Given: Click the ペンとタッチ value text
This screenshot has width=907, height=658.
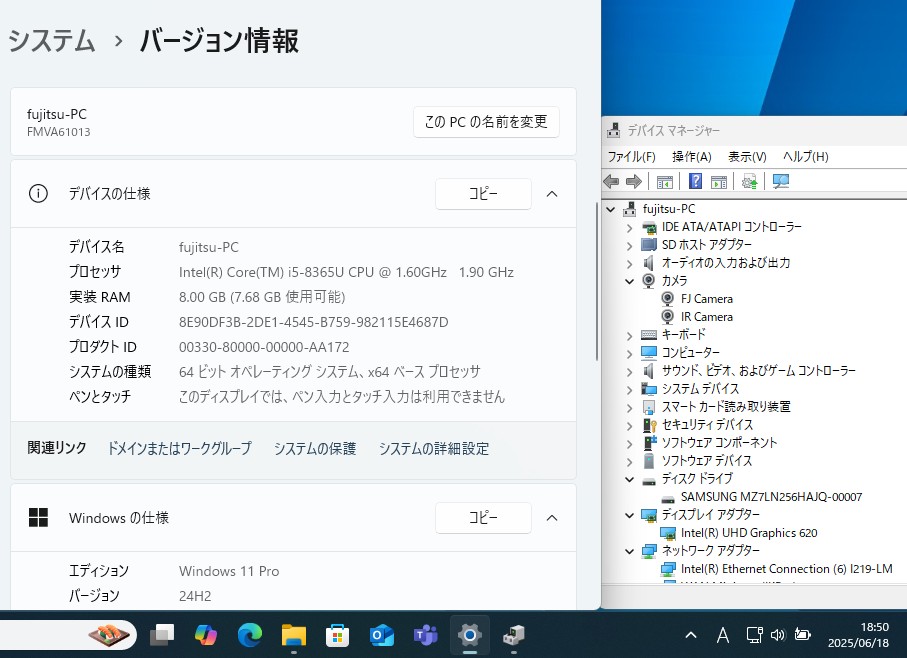Looking at the screenshot, I should (342, 397).
